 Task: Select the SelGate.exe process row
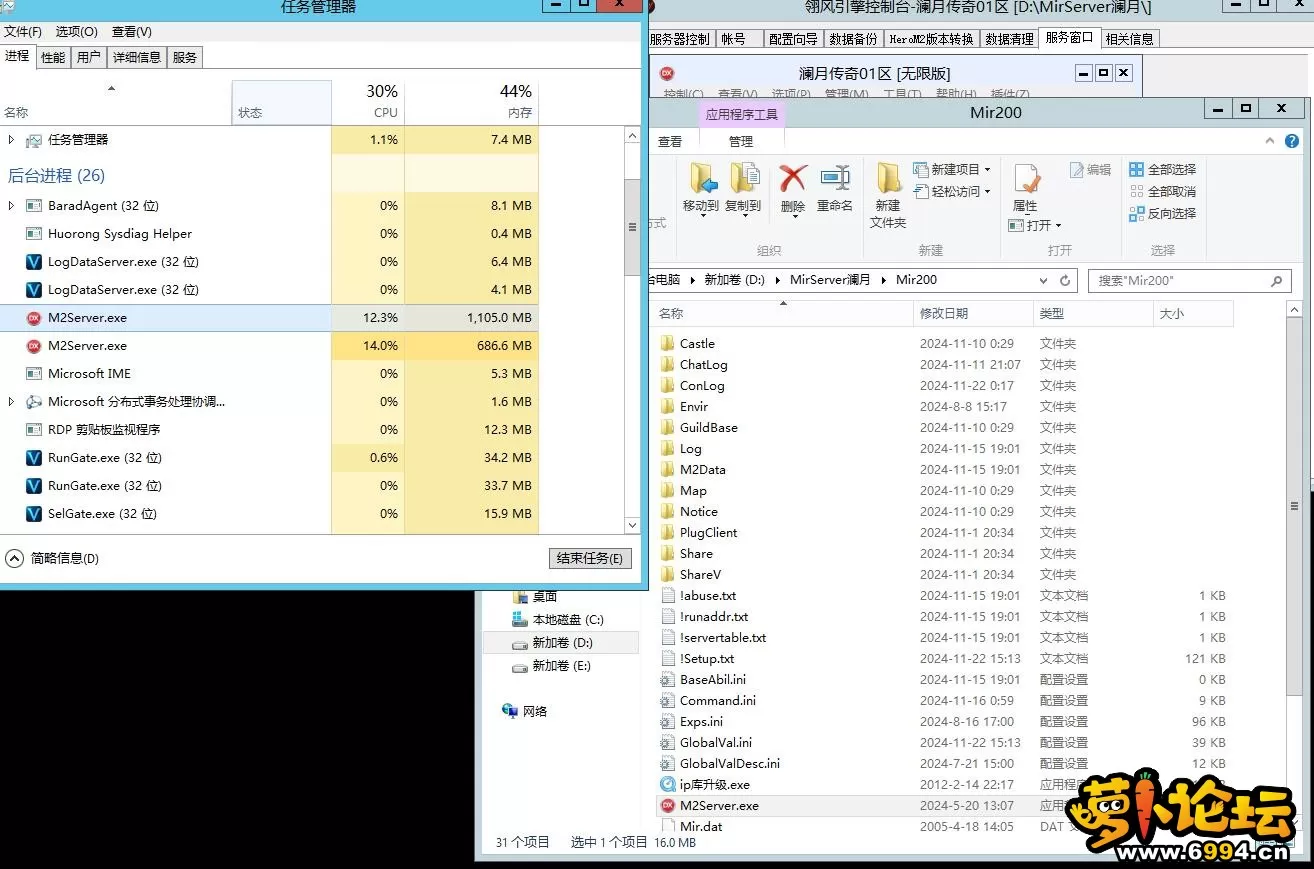[270, 514]
